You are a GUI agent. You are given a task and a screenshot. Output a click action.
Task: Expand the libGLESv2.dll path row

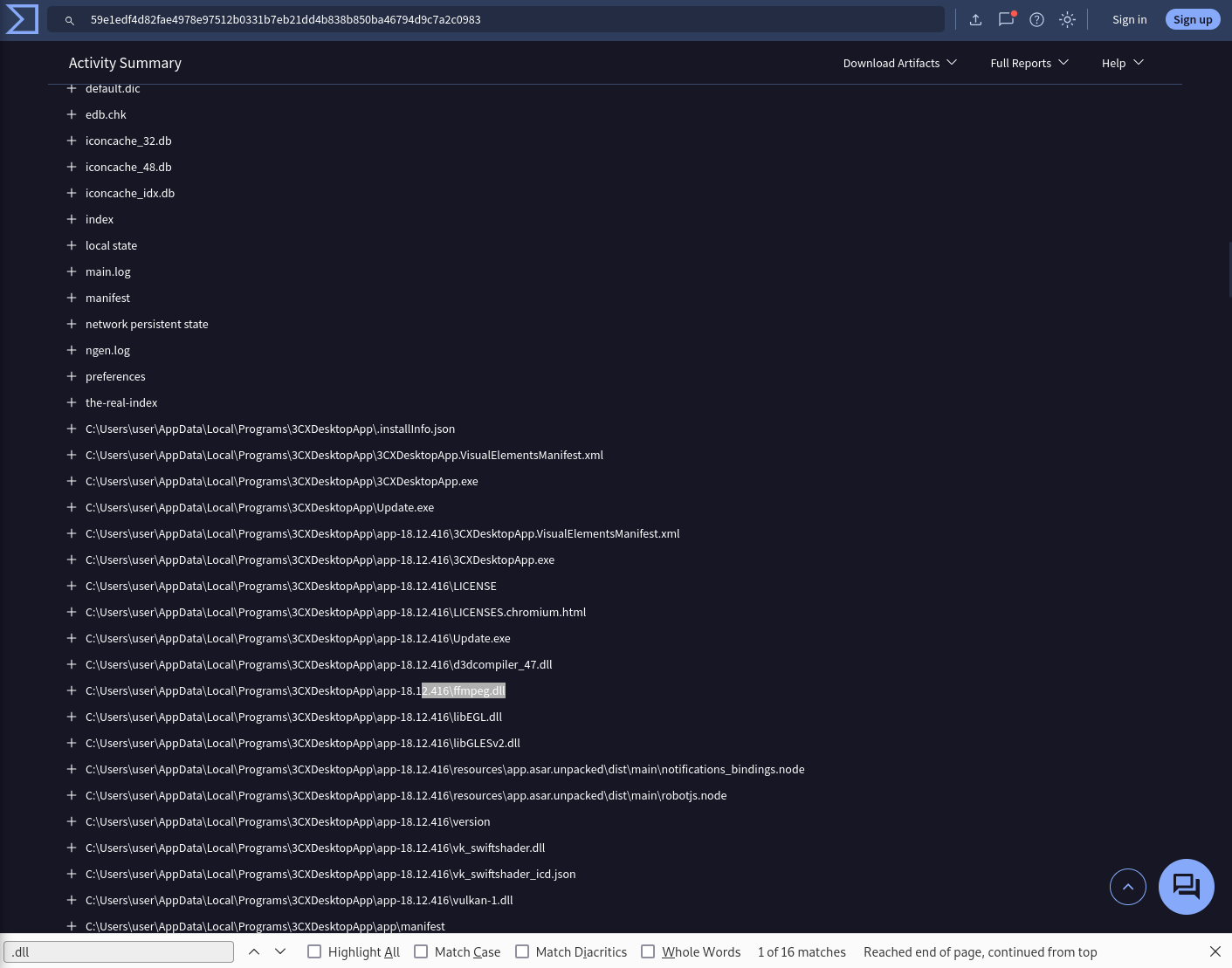tap(72, 743)
